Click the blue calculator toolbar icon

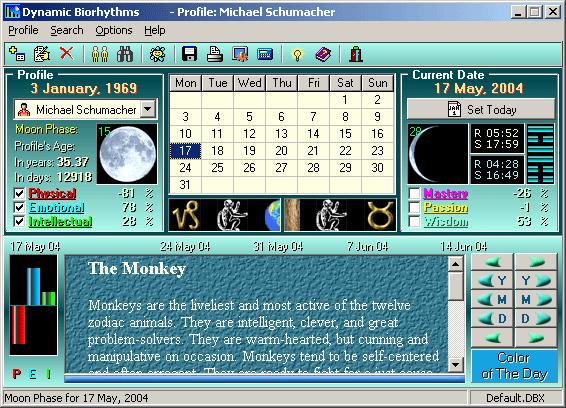tap(265, 54)
